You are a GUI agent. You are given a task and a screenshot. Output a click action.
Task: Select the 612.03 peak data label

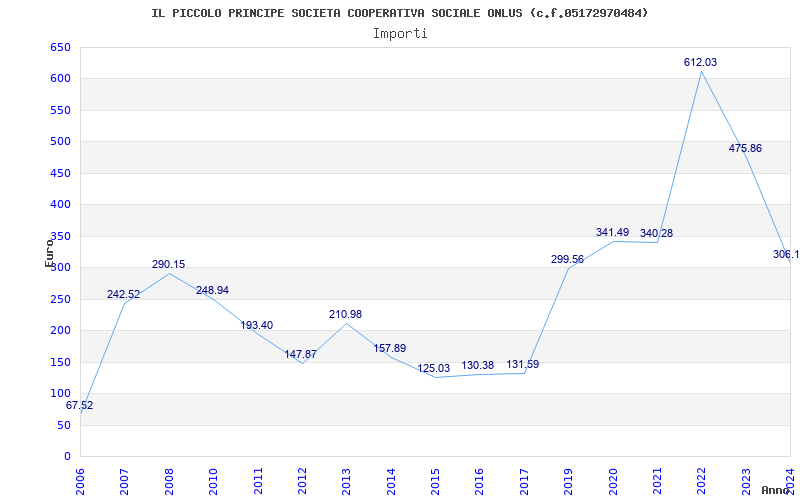pyautogui.click(x=701, y=63)
